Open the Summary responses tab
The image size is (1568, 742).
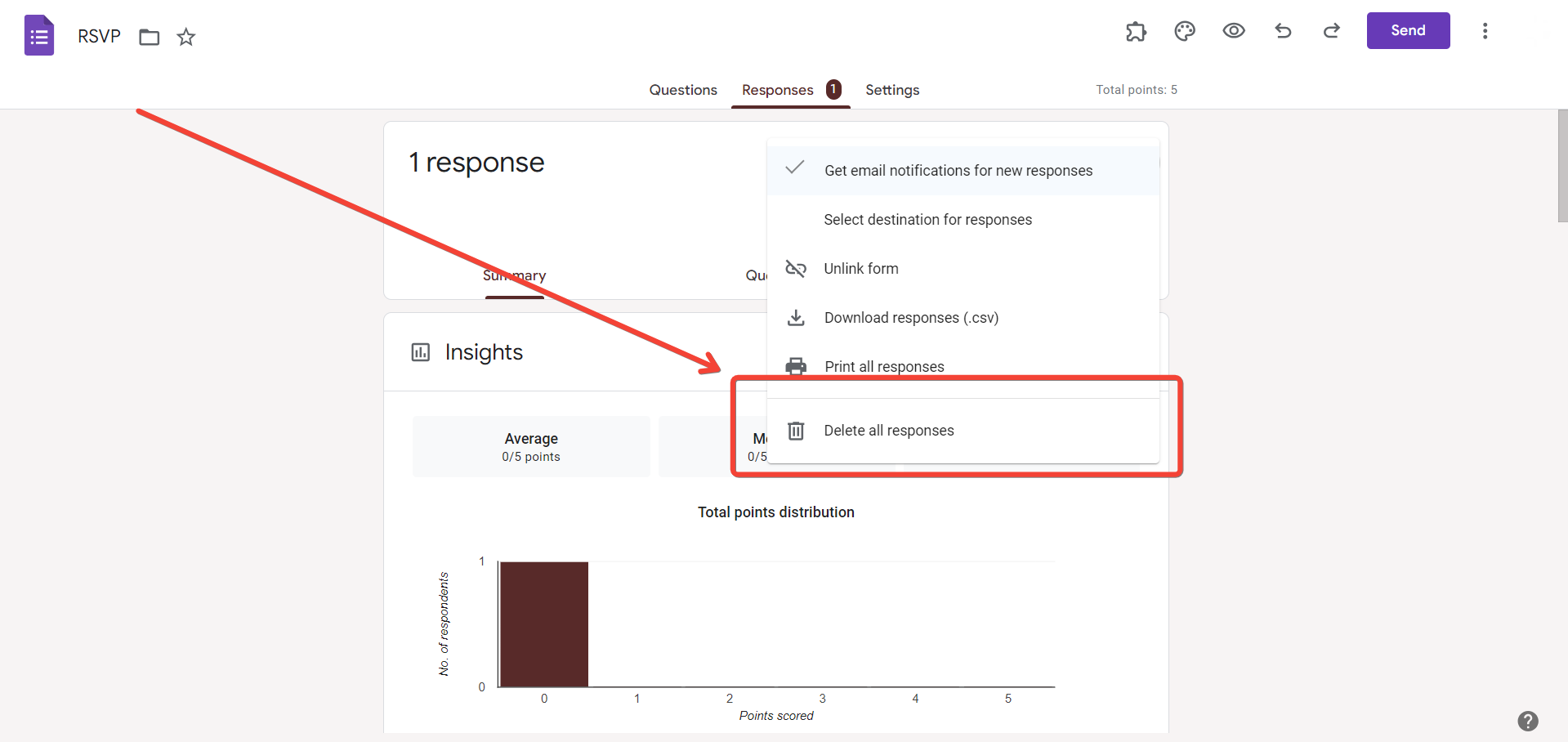point(515,276)
